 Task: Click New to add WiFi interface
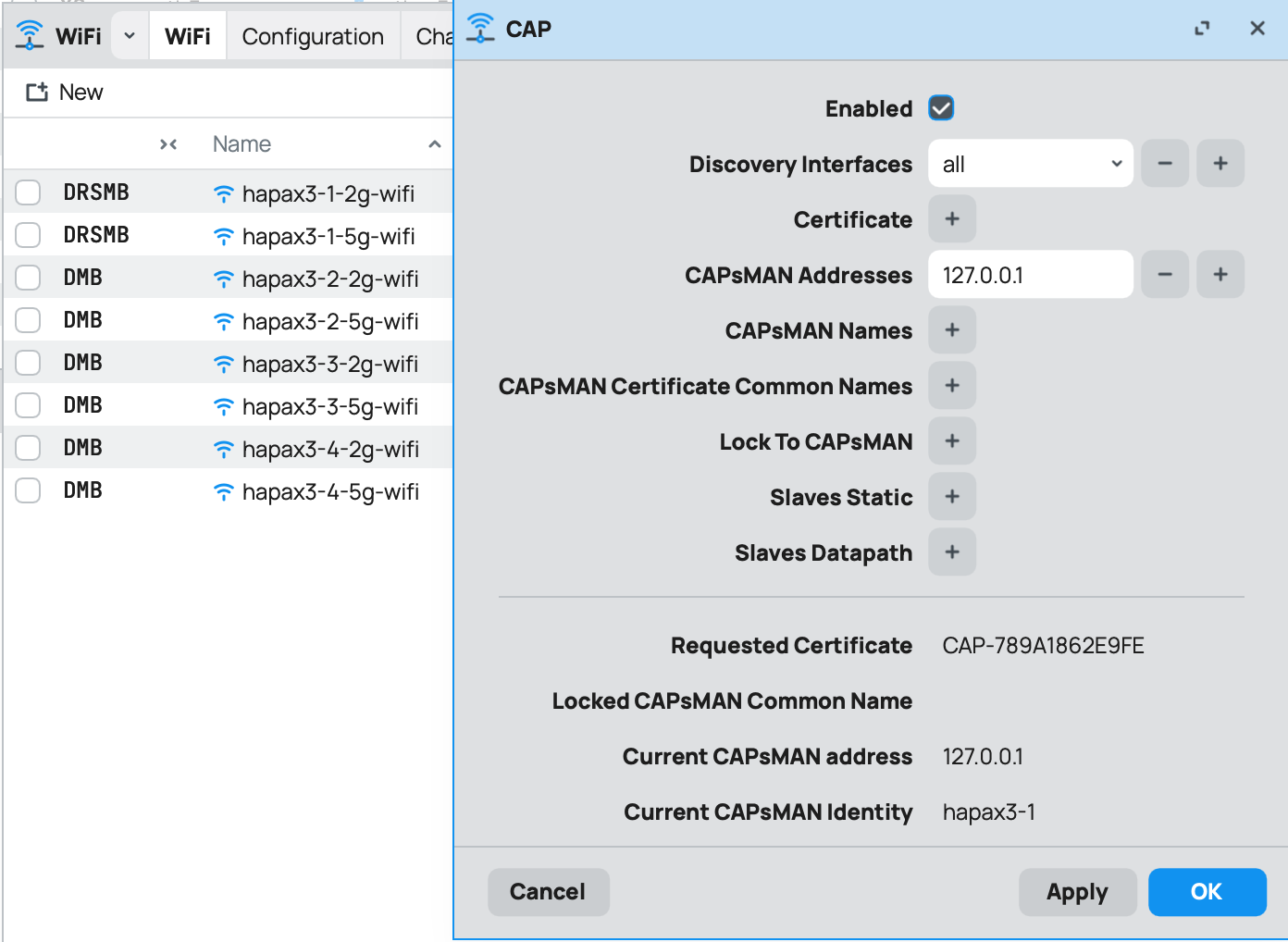coord(65,93)
